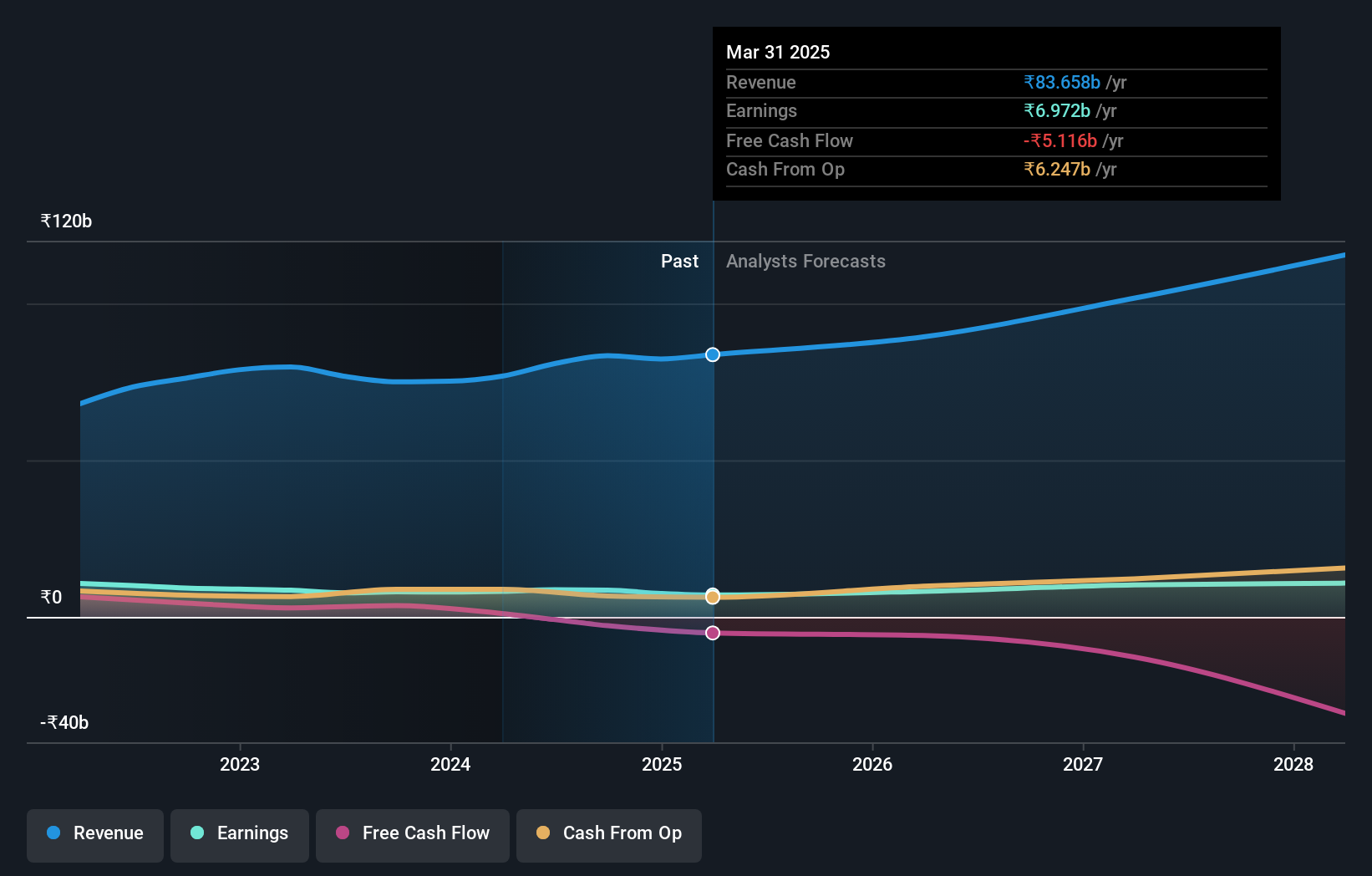Click the Free Cash Flow data point marker

(x=713, y=633)
